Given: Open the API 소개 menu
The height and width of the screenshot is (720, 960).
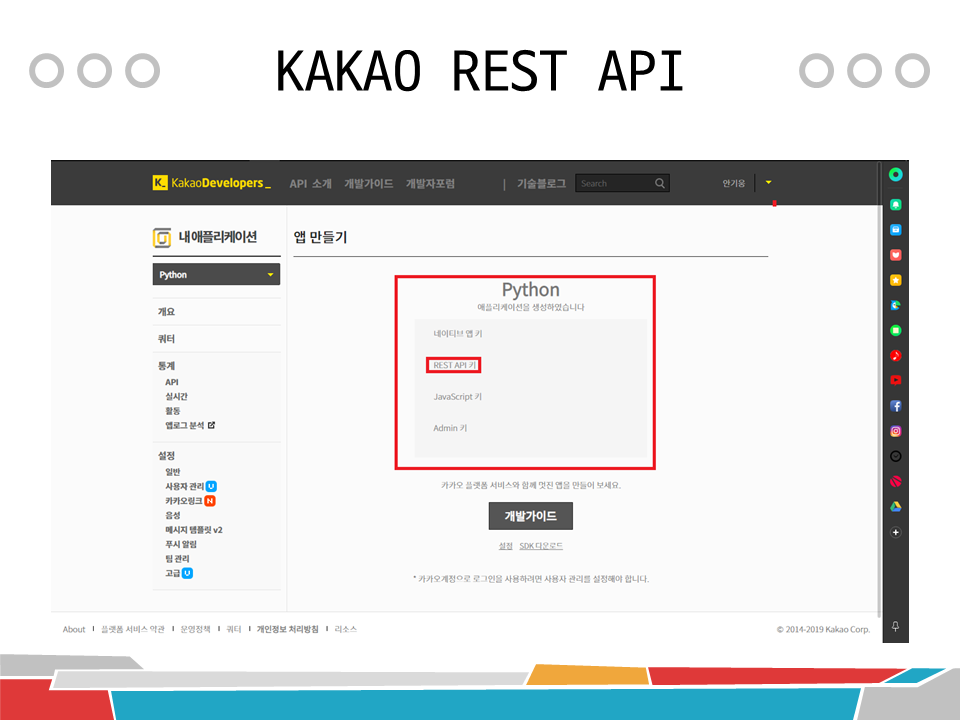Looking at the screenshot, I should [310, 184].
